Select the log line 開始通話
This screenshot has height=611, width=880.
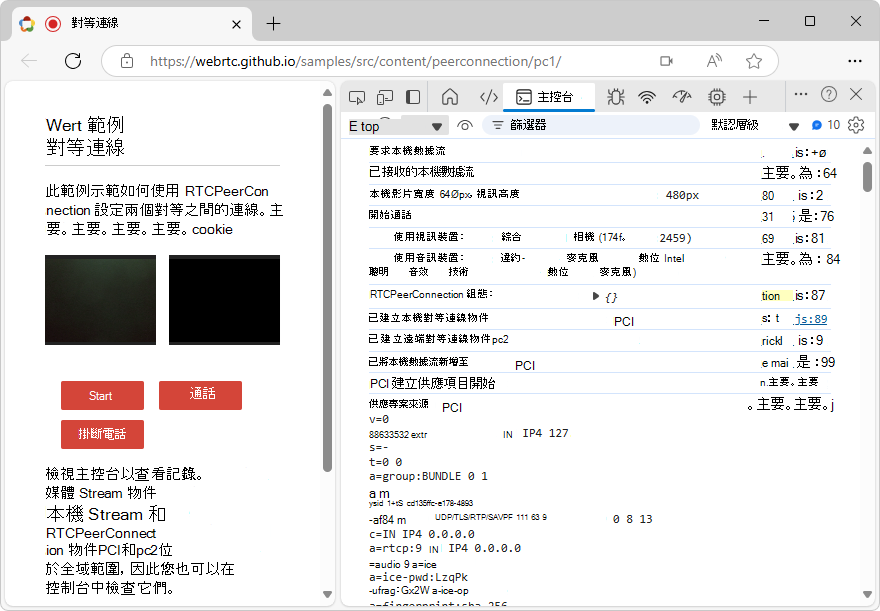(390, 215)
